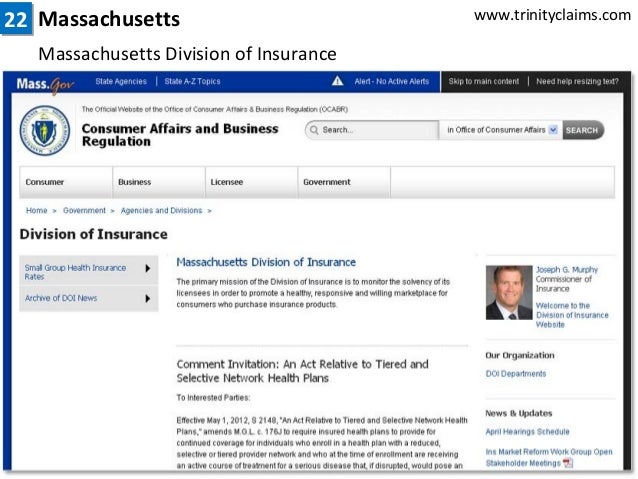Open the Licensee tab
The height and width of the screenshot is (479, 638).
(251, 182)
